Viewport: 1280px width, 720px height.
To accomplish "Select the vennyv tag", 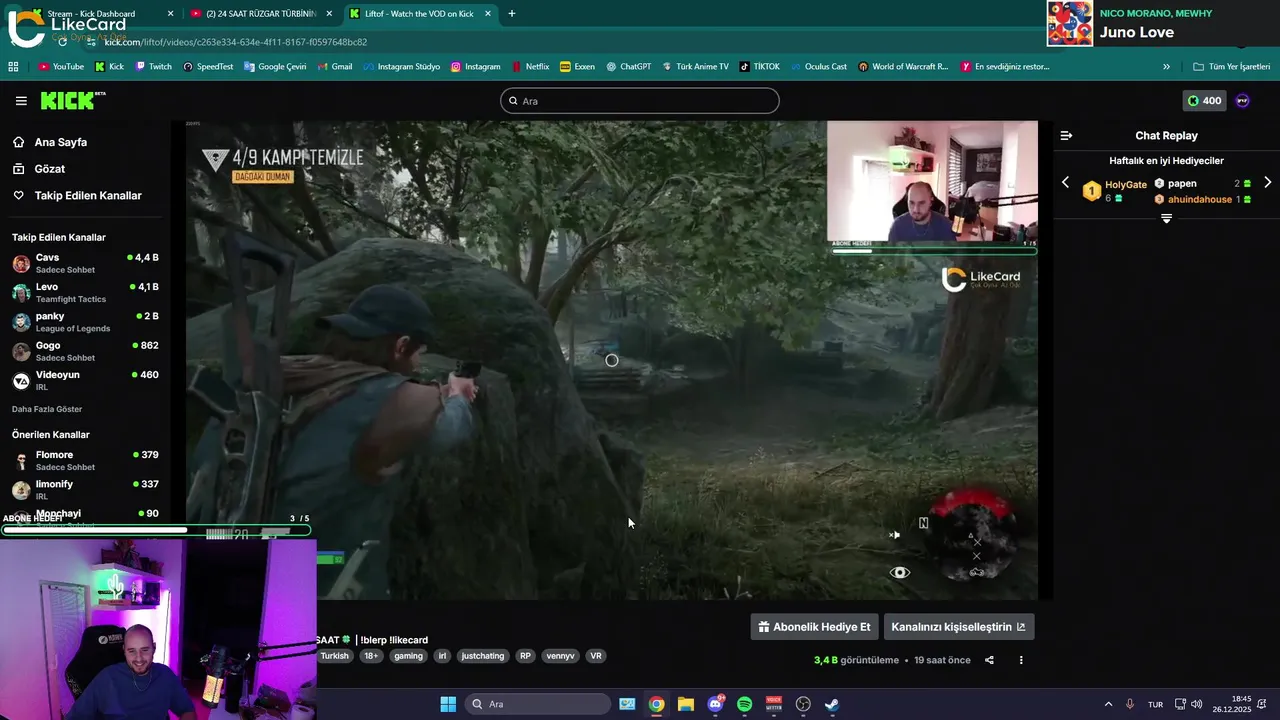I will [x=560, y=656].
